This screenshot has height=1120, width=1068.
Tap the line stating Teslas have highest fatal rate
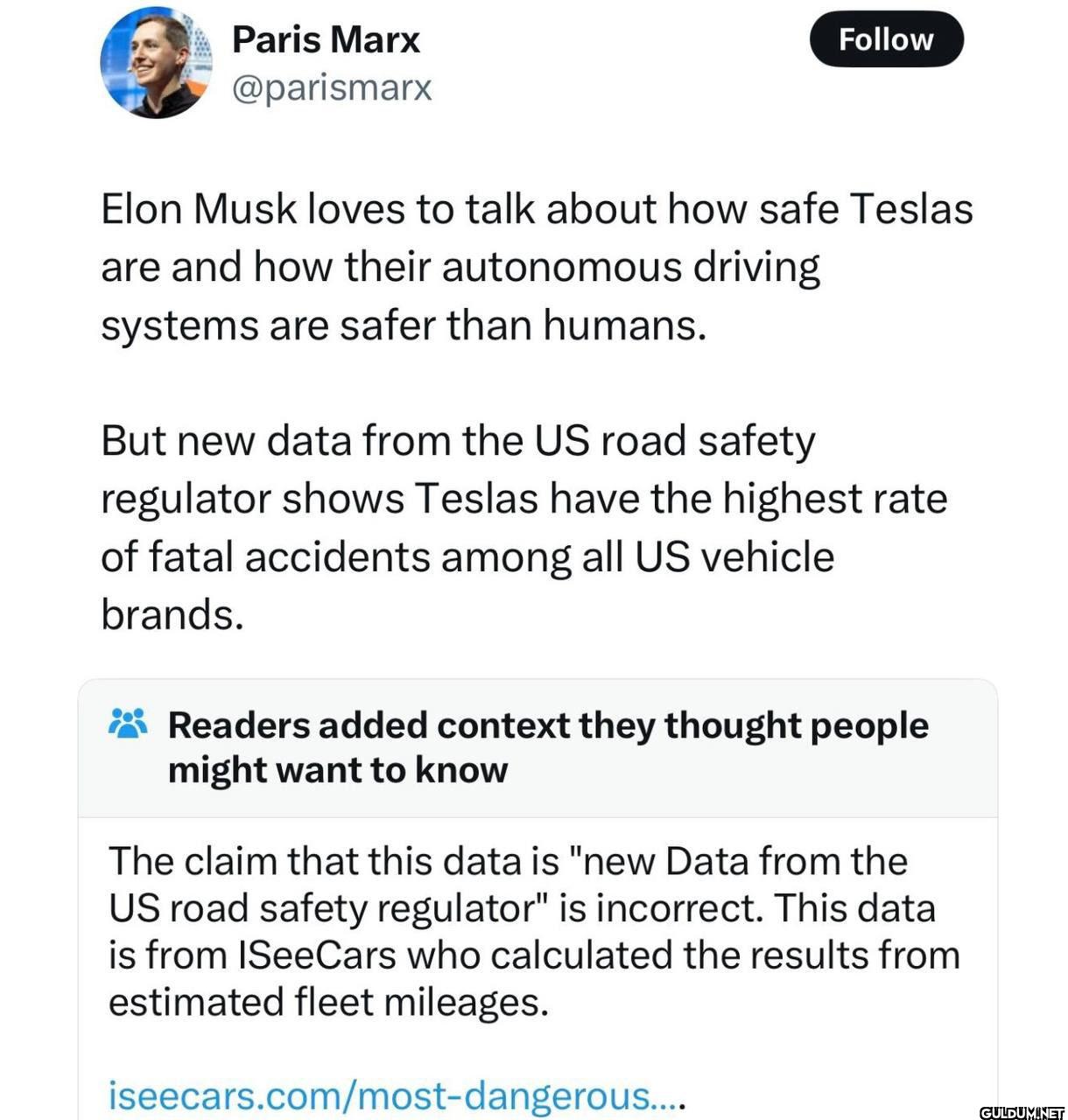(x=523, y=497)
